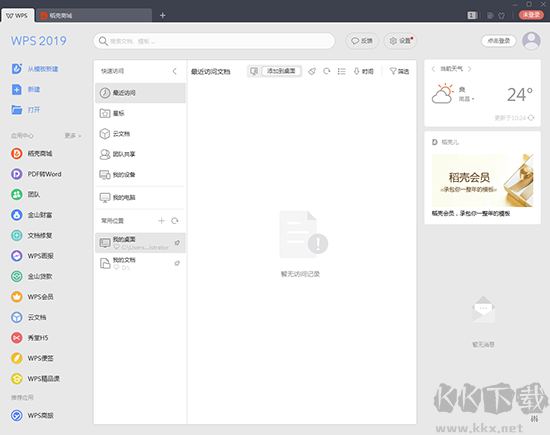Unpin the my documents D:\ location row
The height and width of the screenshot is (435, 550).
click(x=177, y=263)
